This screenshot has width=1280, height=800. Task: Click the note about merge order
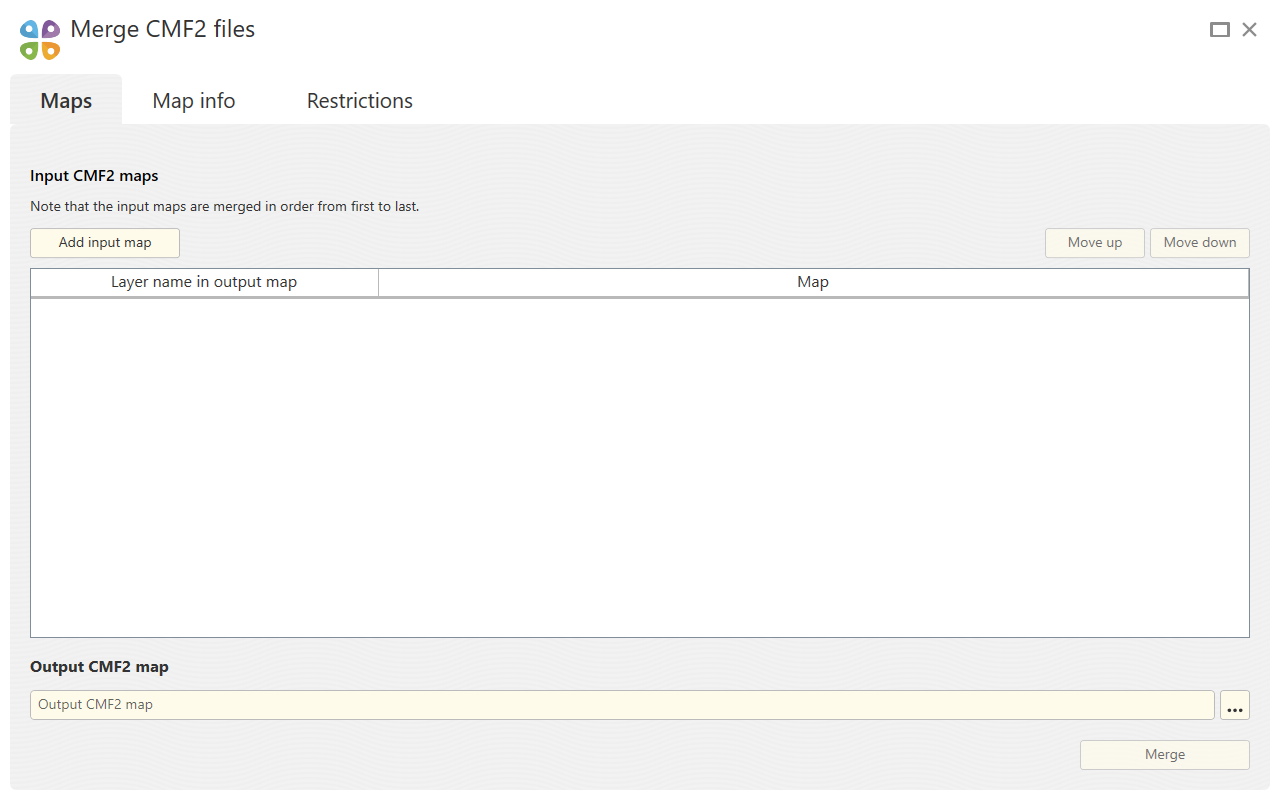224,207
